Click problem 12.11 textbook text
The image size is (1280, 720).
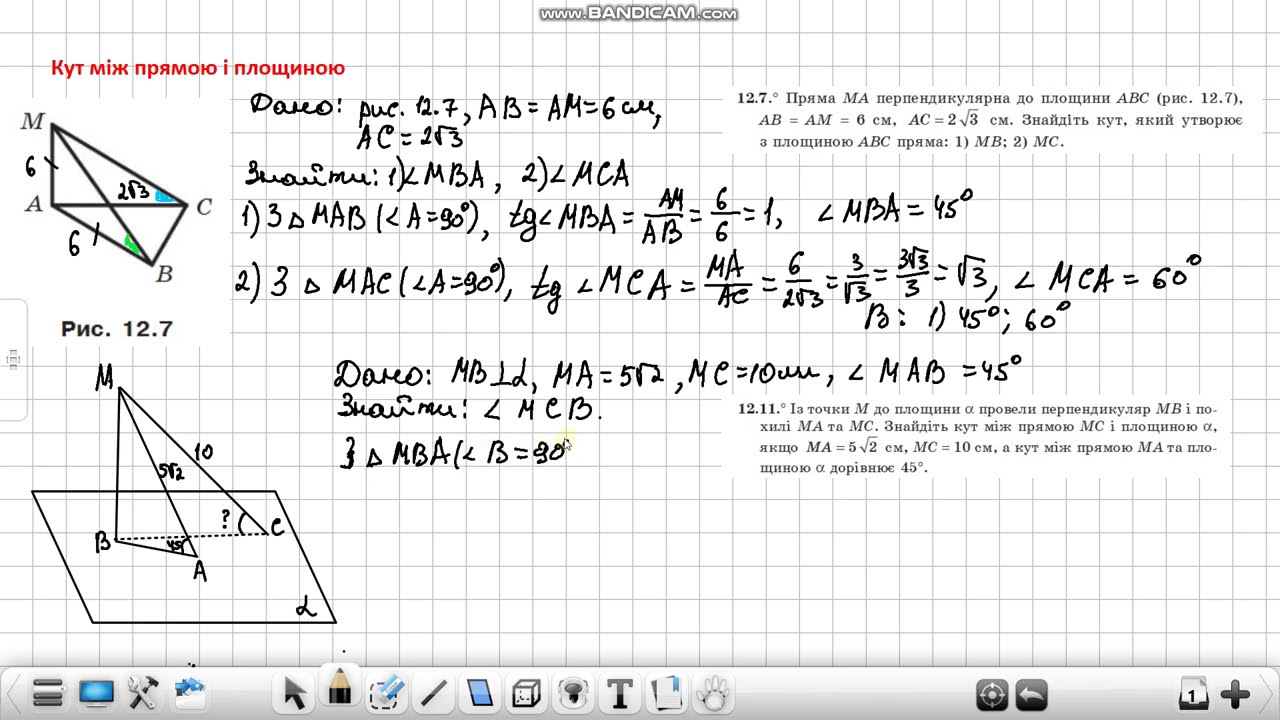(x=978, y=438)
